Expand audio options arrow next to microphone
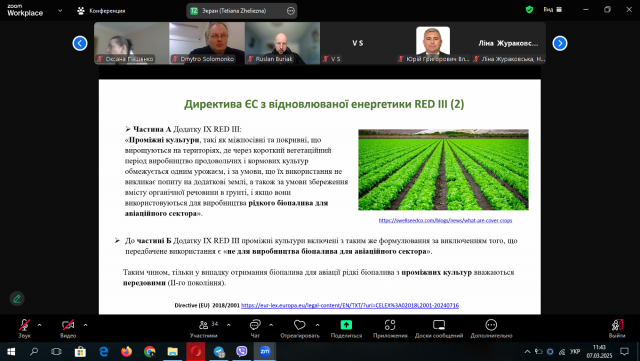The width and height of the screenshot is (640, 361). 40,325
